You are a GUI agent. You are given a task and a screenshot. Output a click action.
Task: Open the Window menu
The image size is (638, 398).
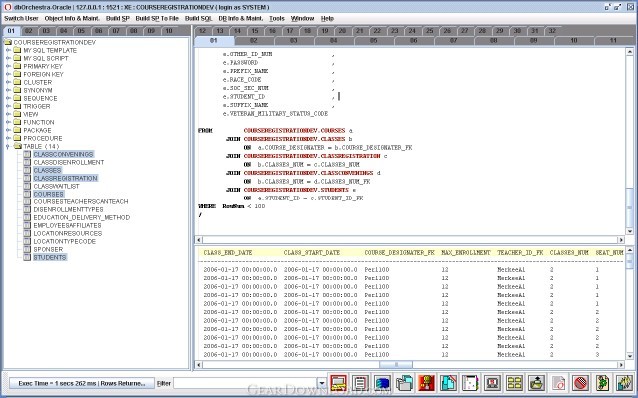pos(302,18)
